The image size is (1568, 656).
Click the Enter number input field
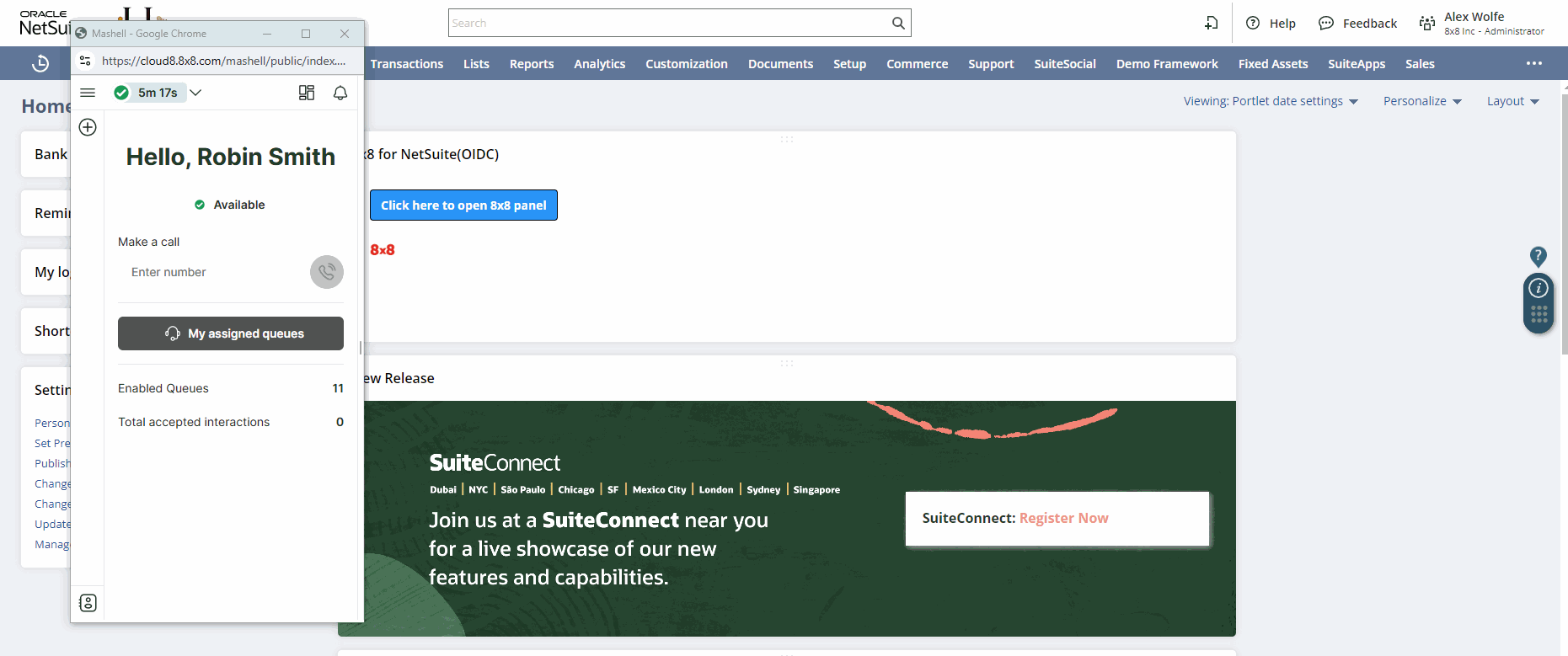click(x=211, y=272)
